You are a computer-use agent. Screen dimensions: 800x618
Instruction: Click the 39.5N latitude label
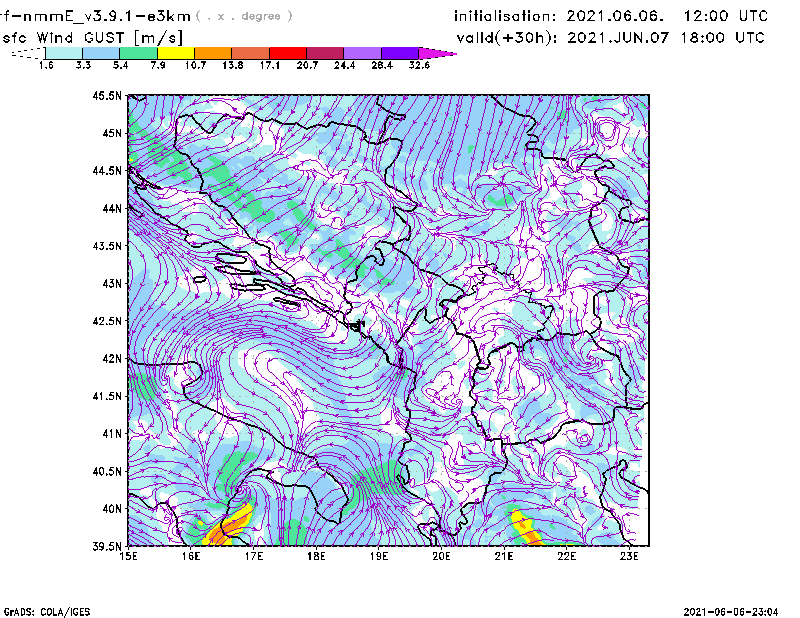tap(107, 547)
